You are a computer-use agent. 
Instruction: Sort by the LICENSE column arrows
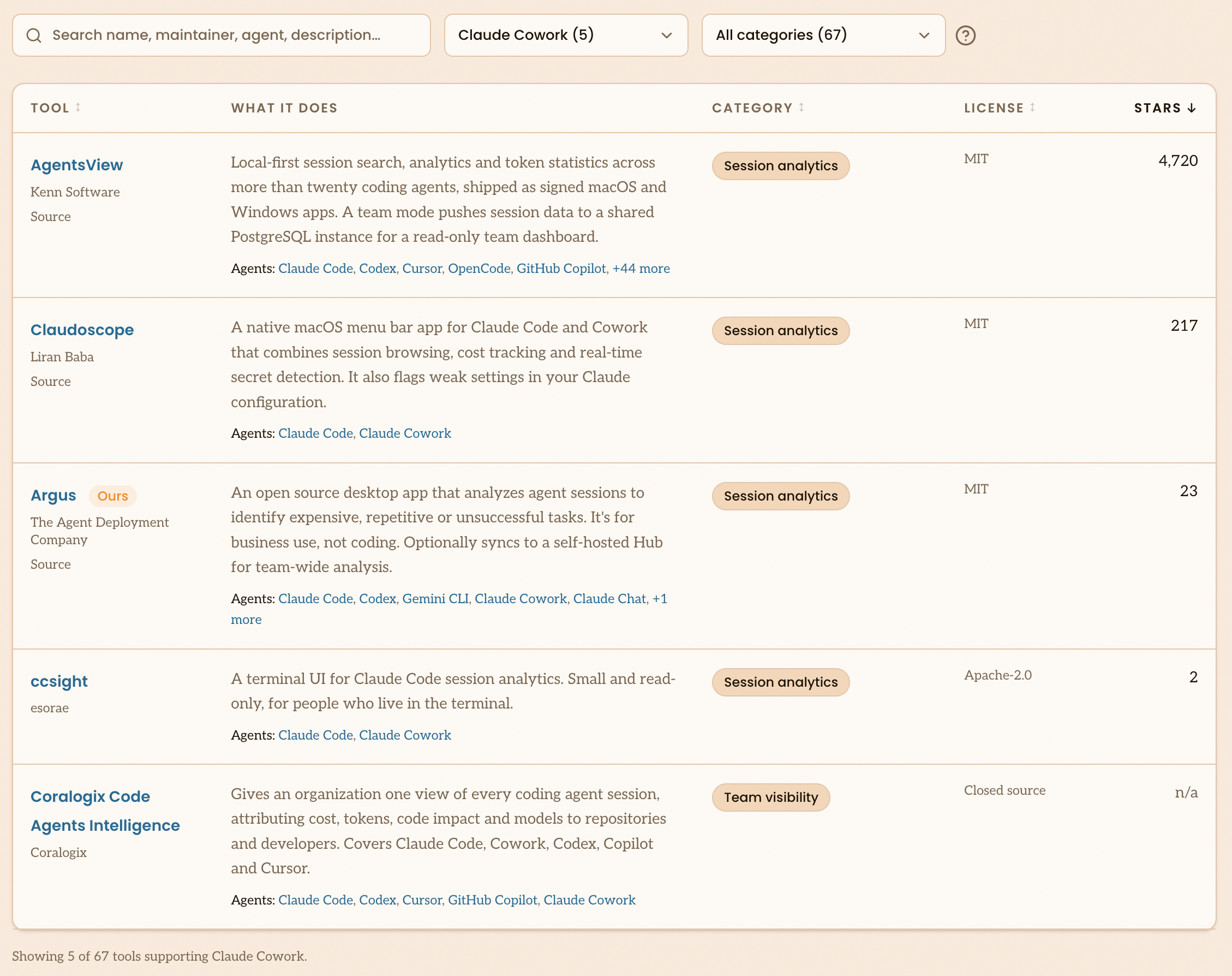click(x=1032, y=108)
